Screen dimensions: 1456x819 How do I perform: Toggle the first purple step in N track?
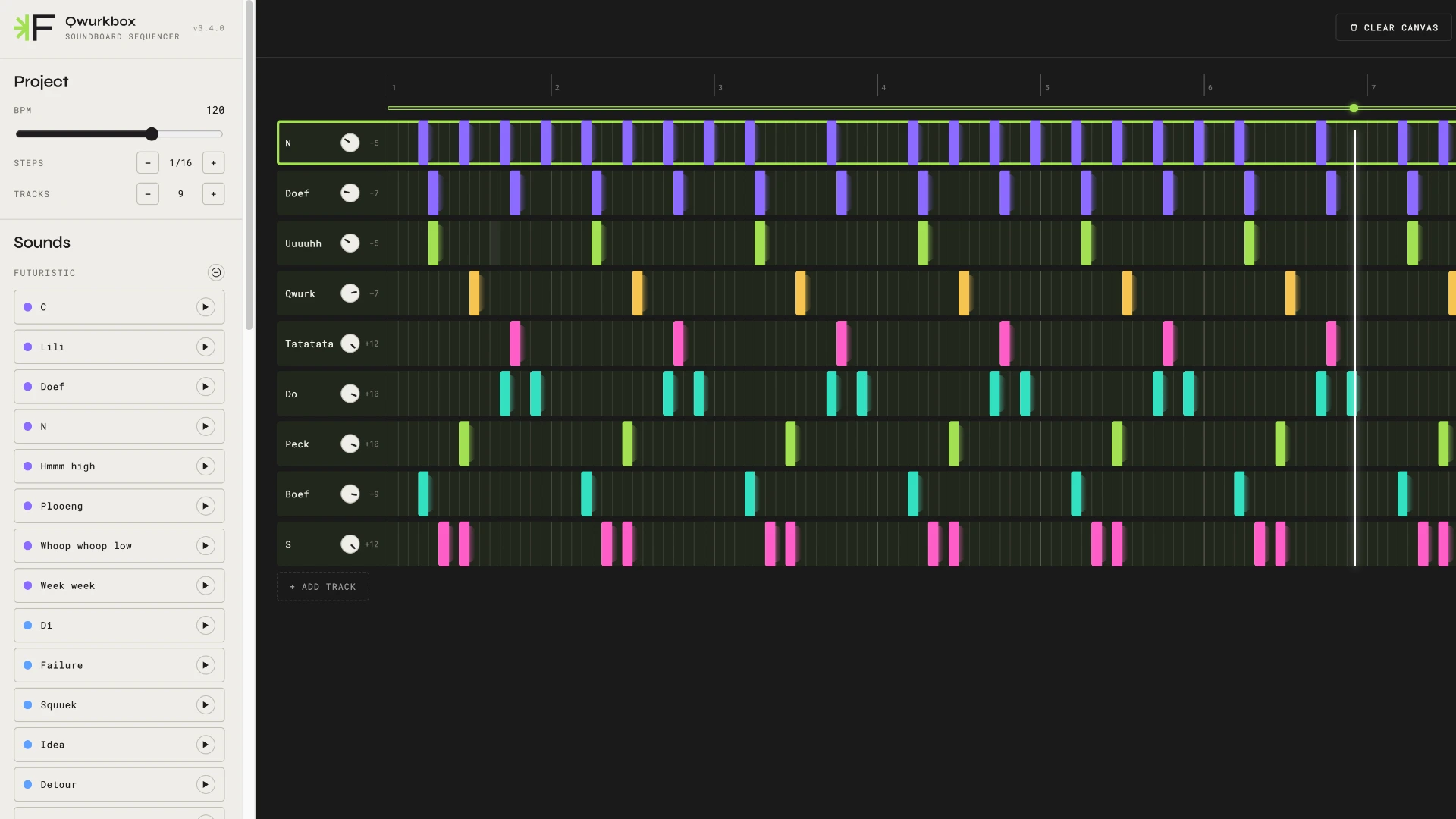(x=423, y=143)
